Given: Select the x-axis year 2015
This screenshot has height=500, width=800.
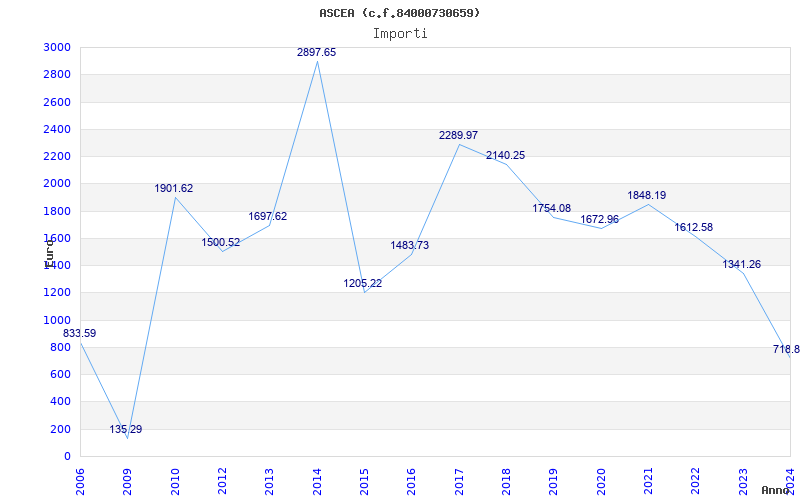Looking at the screenshot, I should point(364,482).
